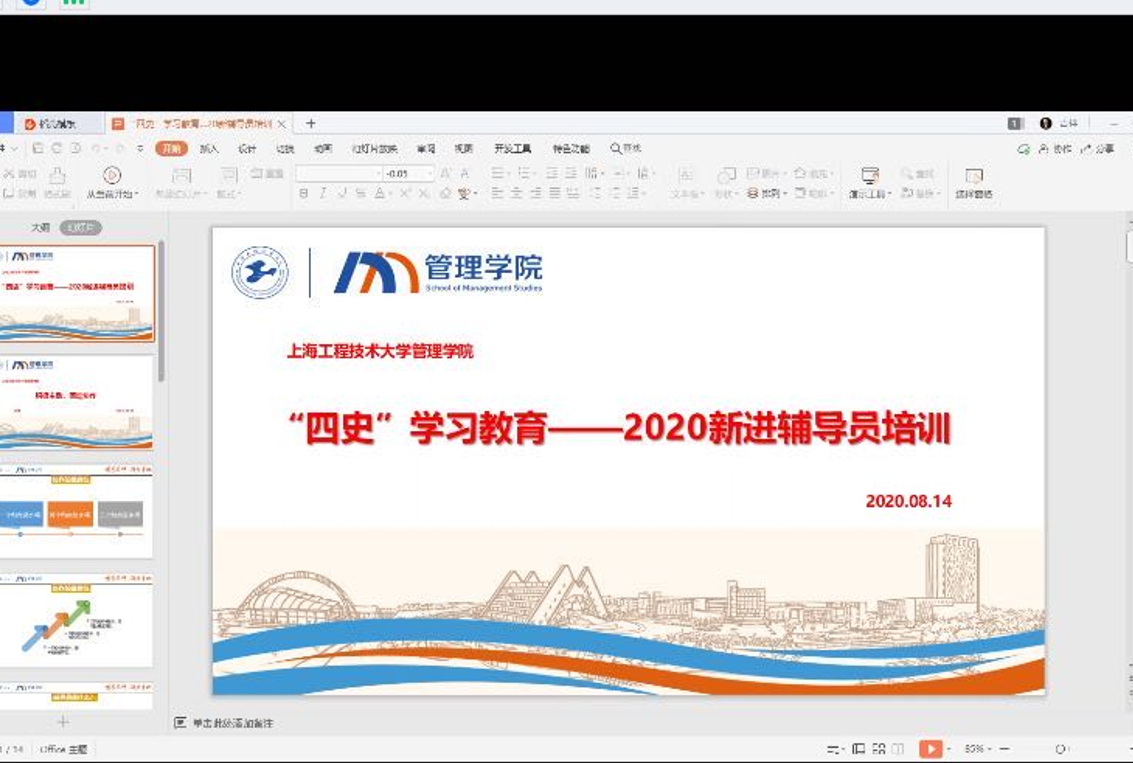The image size is (1133, 763).
Task: Open the 插入 (Insert) ribbon tab
Action: tap(209, 149)
